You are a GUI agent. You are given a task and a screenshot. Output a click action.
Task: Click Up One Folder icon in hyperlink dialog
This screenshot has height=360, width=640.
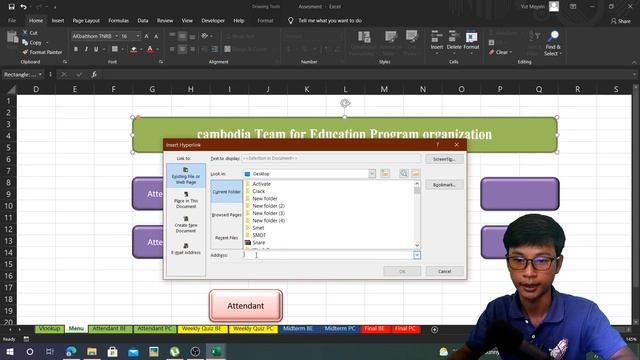tap(385, 173)
